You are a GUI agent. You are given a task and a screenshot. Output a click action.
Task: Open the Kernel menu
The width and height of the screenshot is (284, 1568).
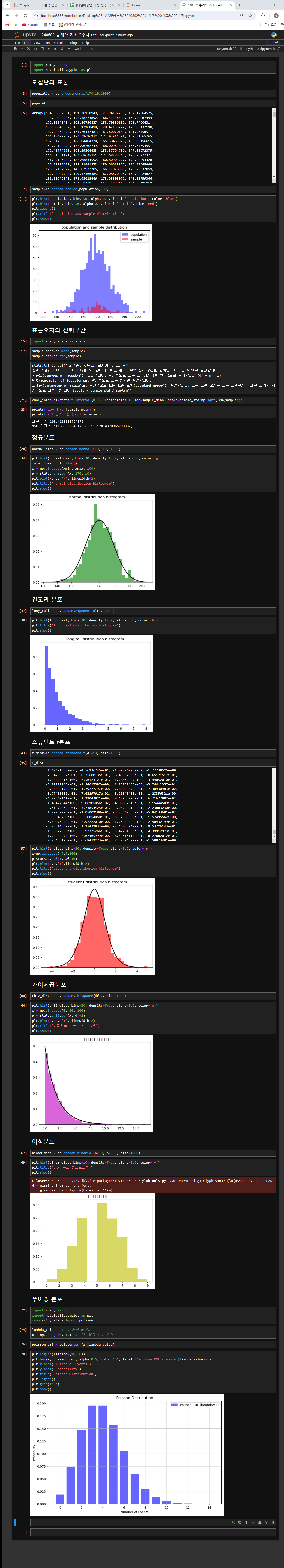(58, 43)
